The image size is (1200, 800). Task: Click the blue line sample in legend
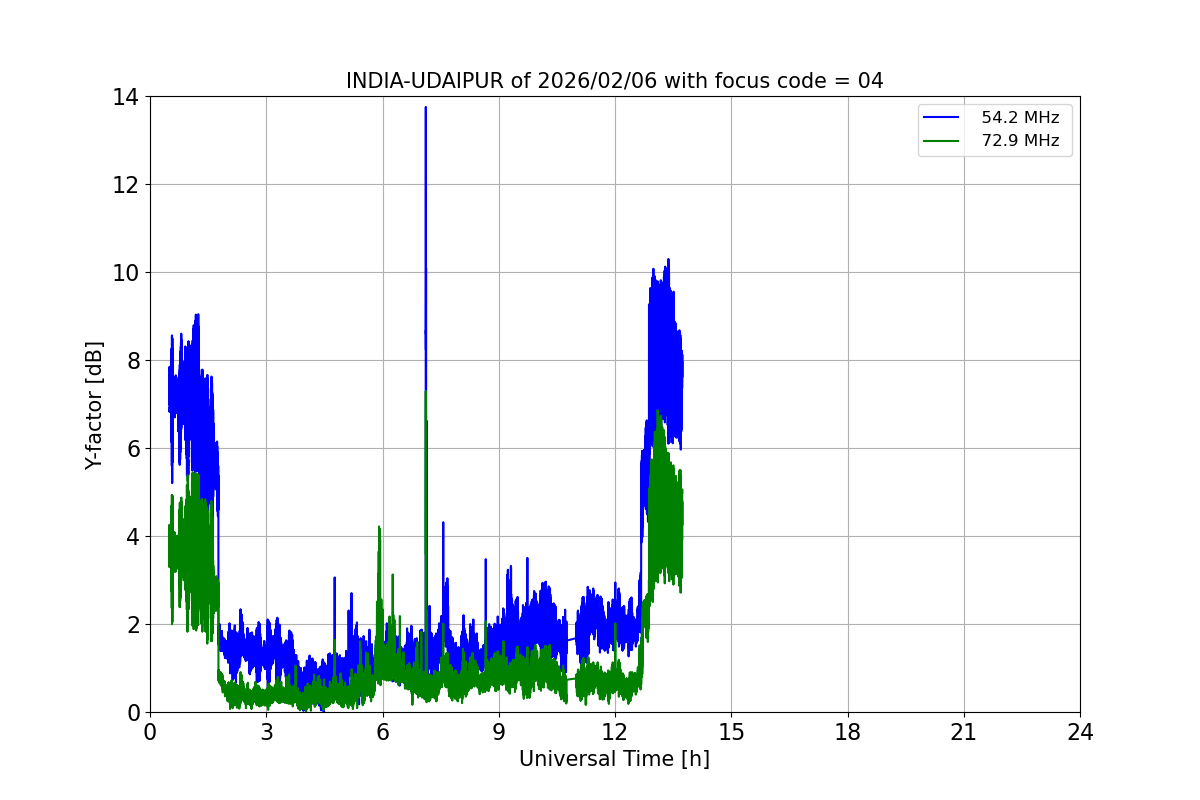(943, 118)
